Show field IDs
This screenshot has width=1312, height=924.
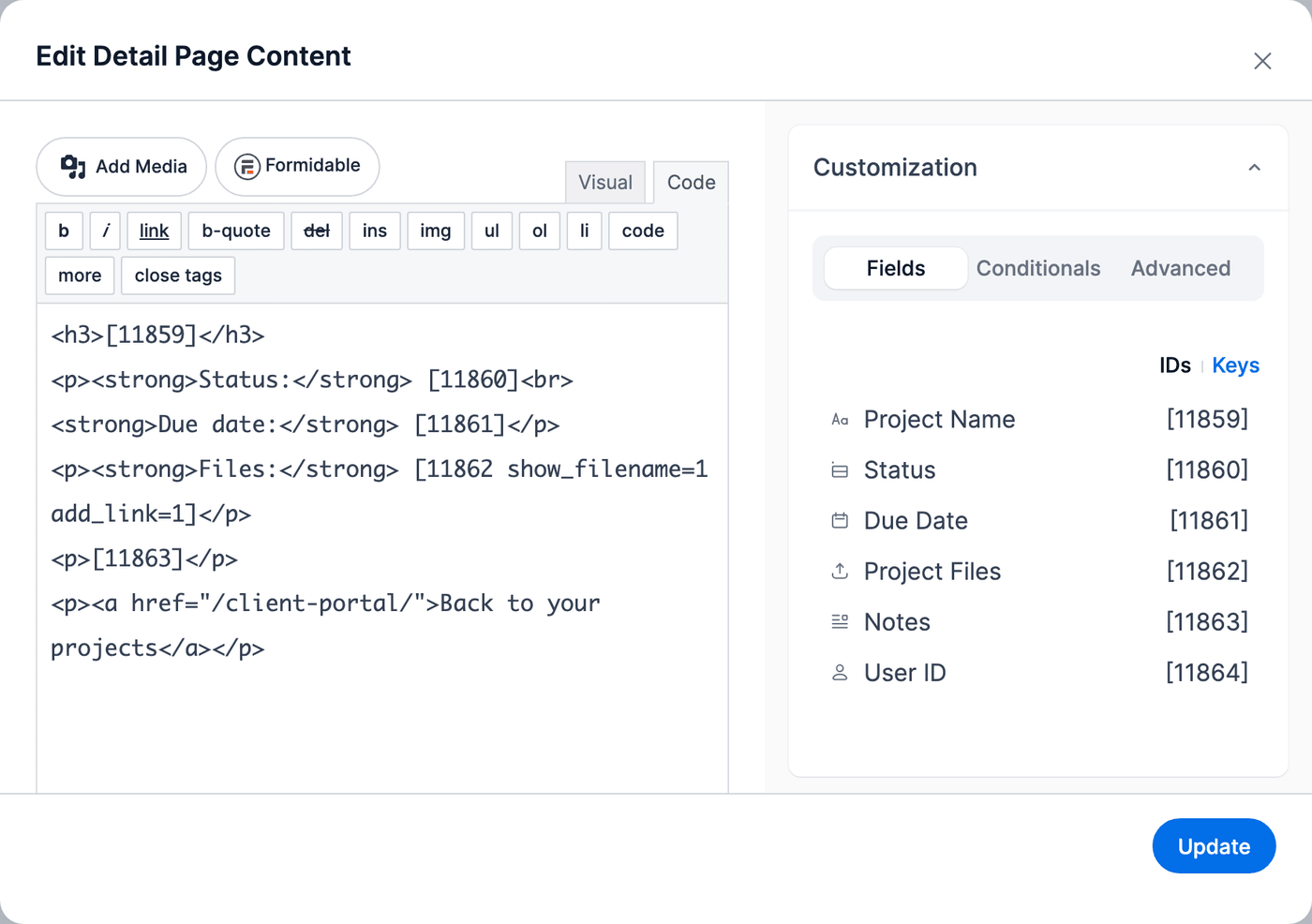pos(1174,365)
